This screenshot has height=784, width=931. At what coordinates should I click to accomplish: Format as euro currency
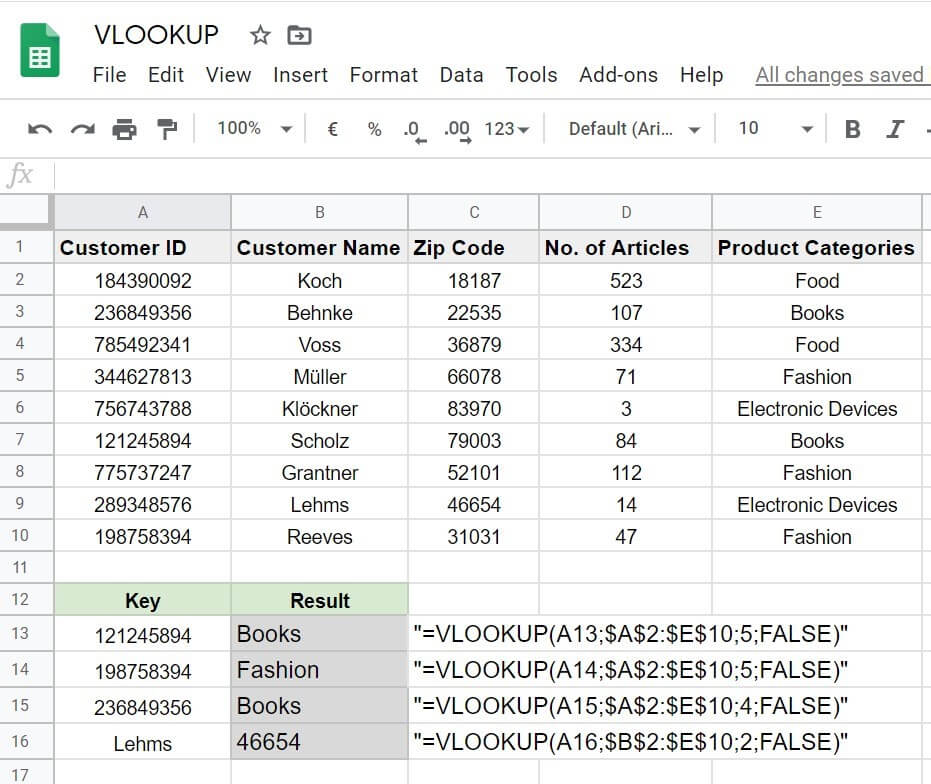point(332,129)
